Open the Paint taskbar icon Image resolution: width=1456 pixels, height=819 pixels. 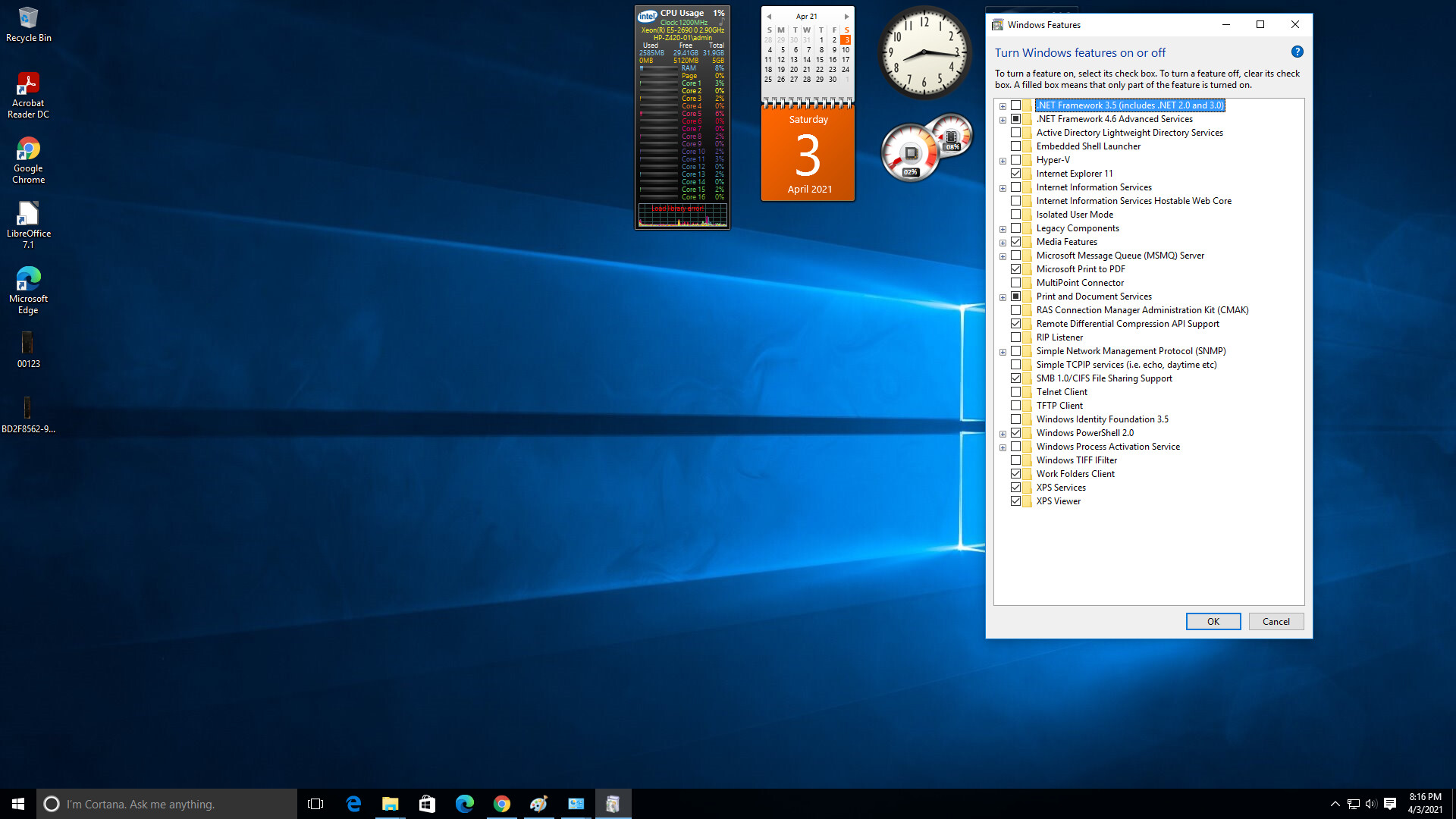538,804
